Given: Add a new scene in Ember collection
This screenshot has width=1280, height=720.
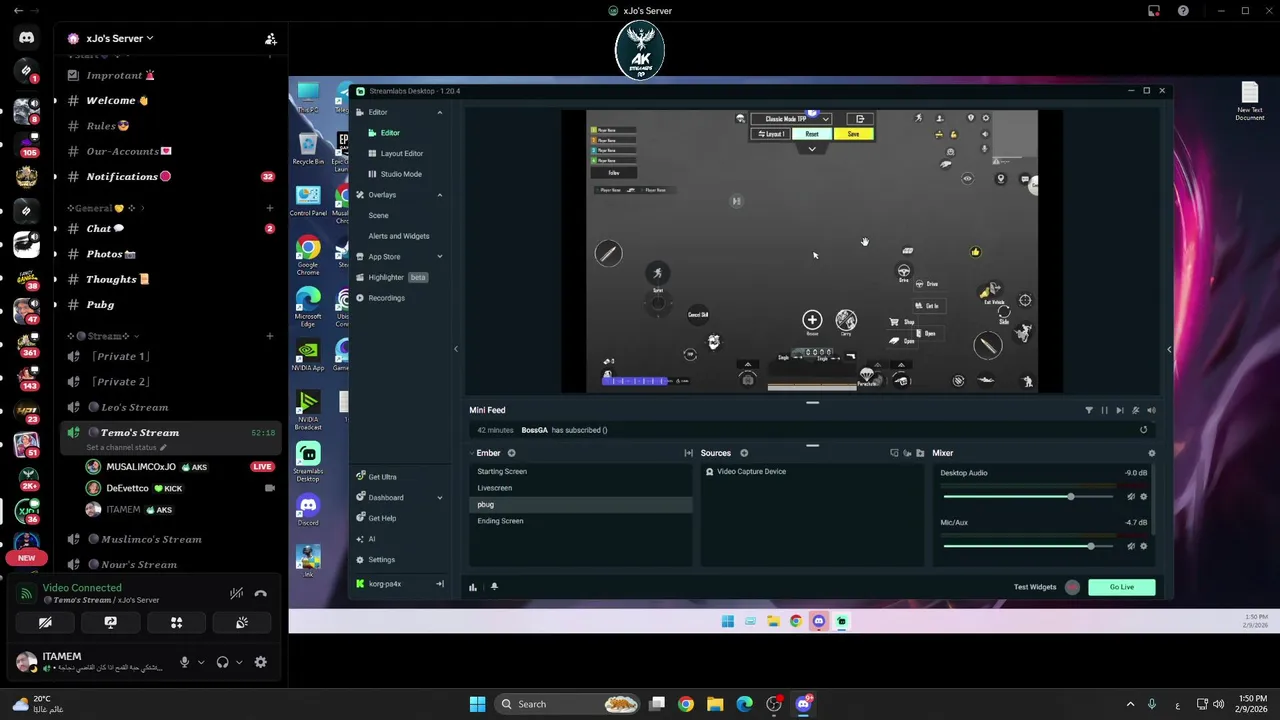Looking at the screenshot, I should coord(511,453).
